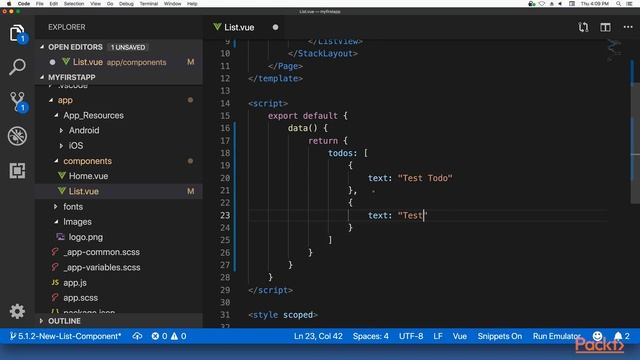The image size is (640, 360).
Task: Expand the iOS folder
Action: pos(61,146)
